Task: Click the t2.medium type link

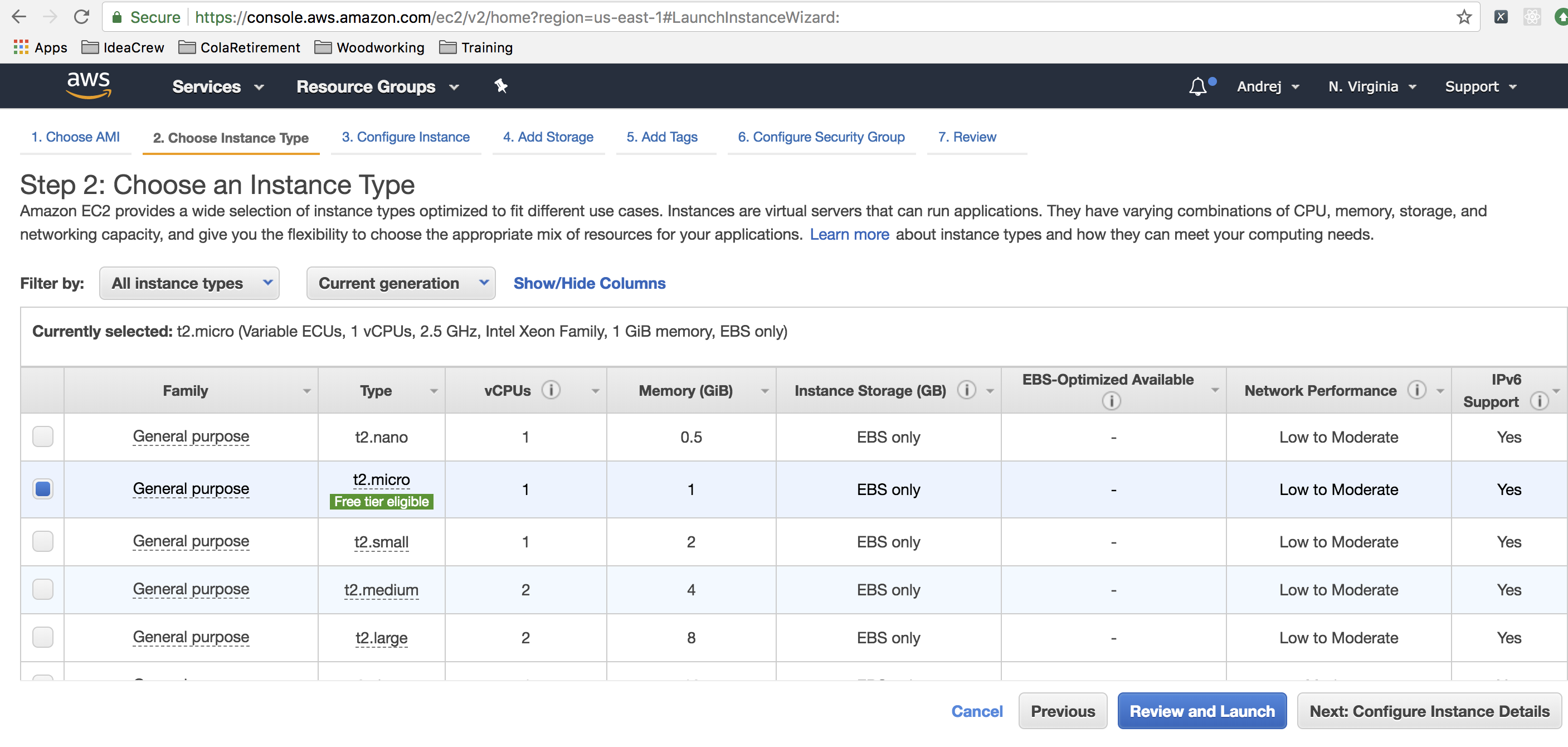Action: tap(381, 589)
